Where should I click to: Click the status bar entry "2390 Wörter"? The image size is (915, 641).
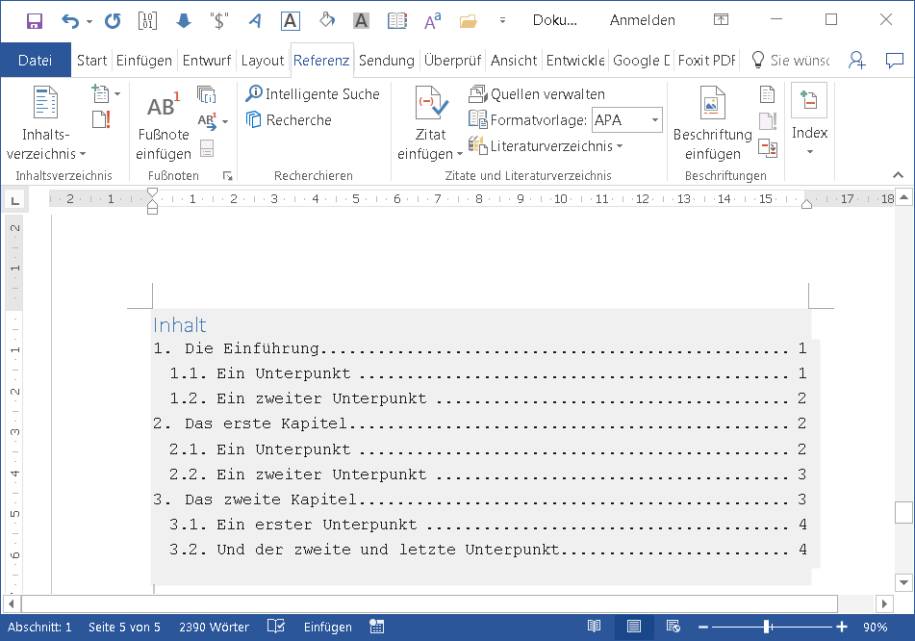214,627
